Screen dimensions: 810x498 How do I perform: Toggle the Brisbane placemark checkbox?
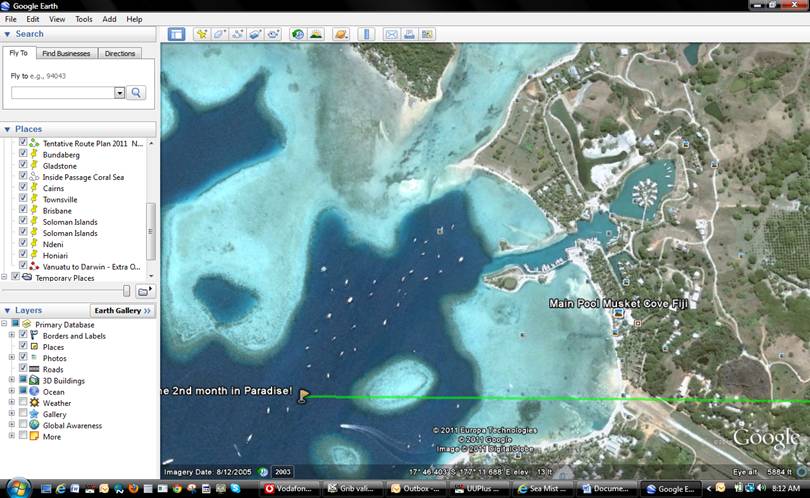pos(23,209)
